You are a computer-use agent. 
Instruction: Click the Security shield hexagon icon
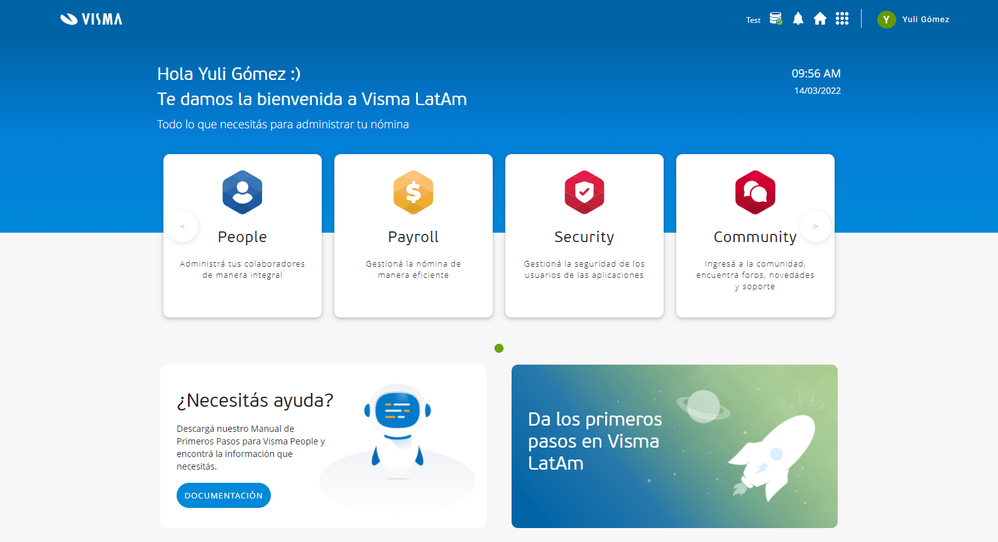click(584, 192)
